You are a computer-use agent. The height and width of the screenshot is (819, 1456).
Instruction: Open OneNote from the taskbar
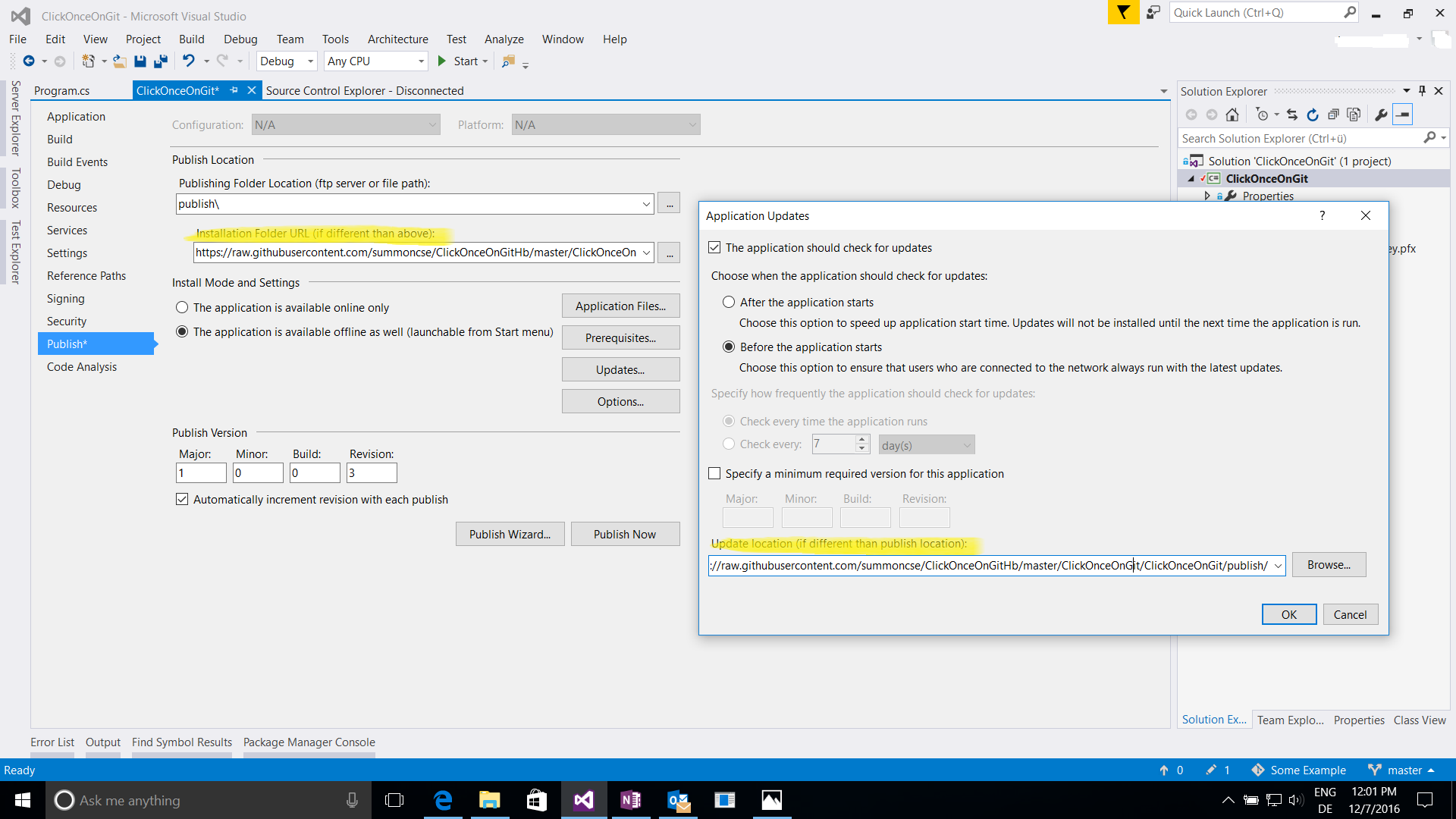click(x=631, y=800)
